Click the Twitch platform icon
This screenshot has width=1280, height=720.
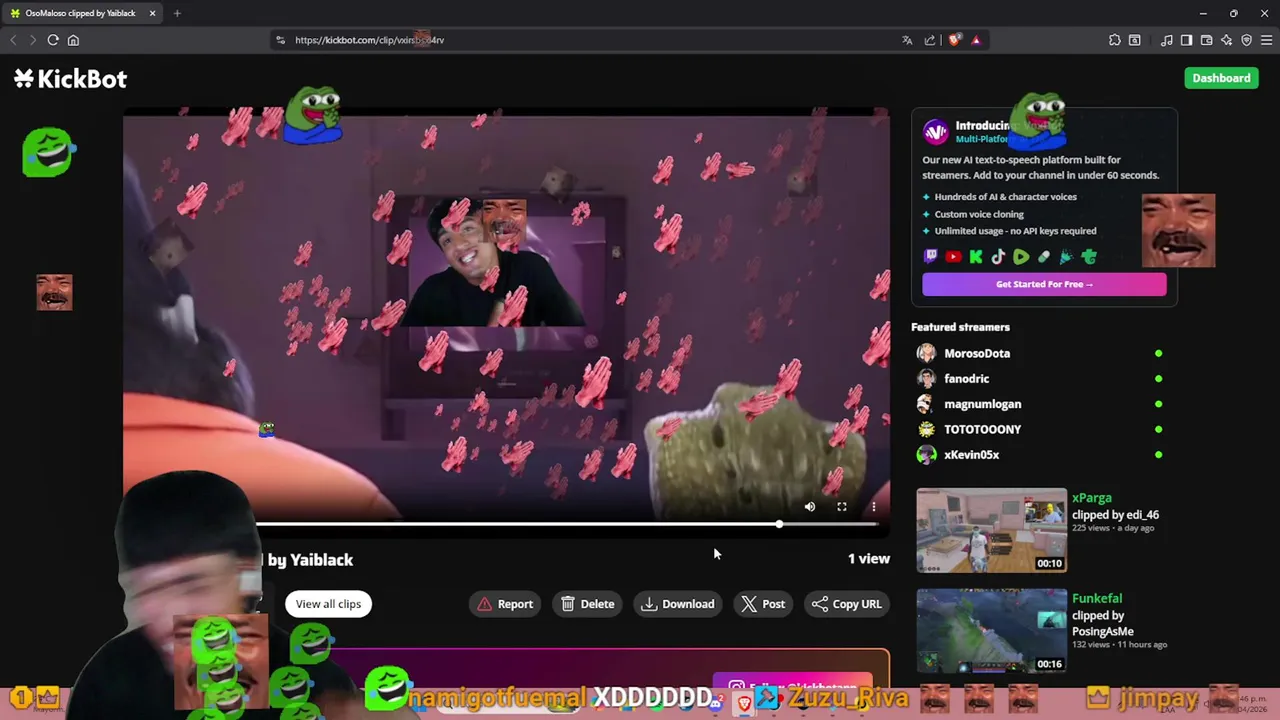[x=931, y=257]
